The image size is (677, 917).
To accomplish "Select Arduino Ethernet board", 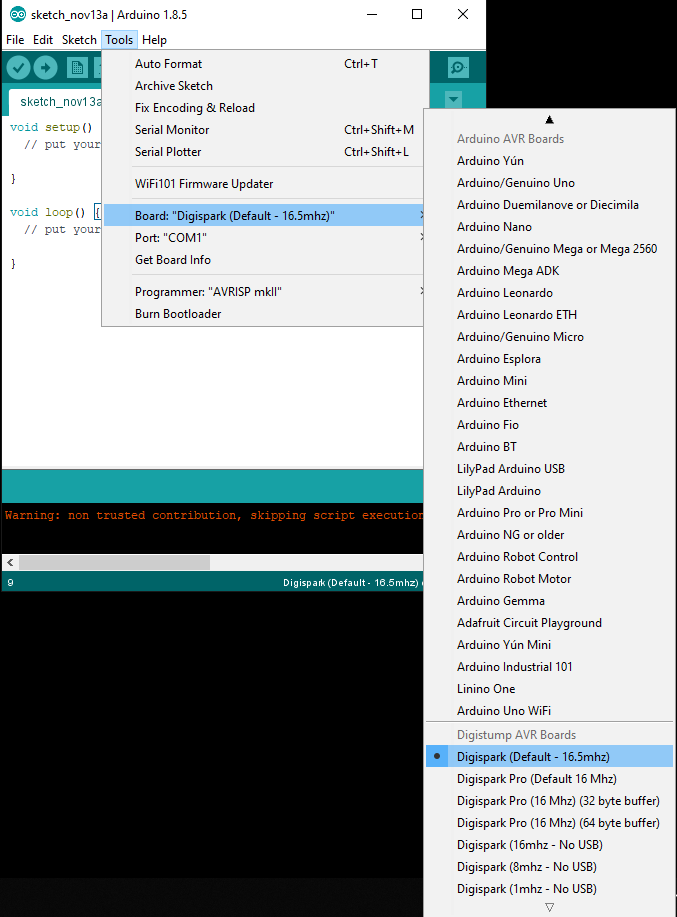I will pos(550,403).
